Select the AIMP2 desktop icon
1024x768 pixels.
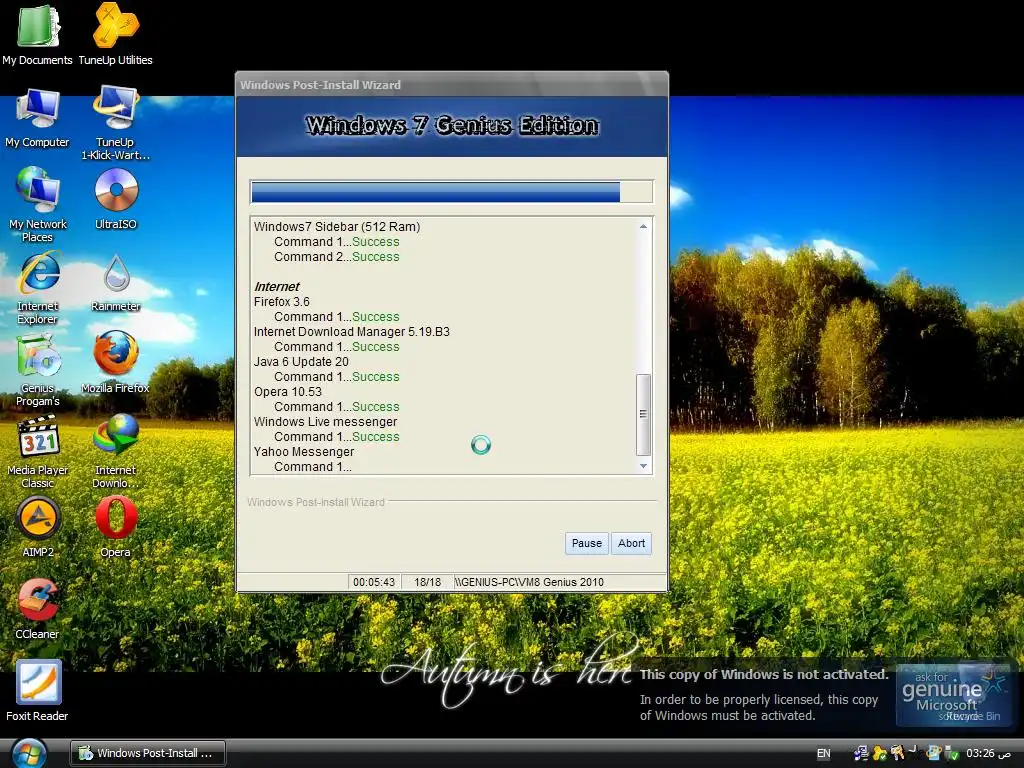(38, 527)
